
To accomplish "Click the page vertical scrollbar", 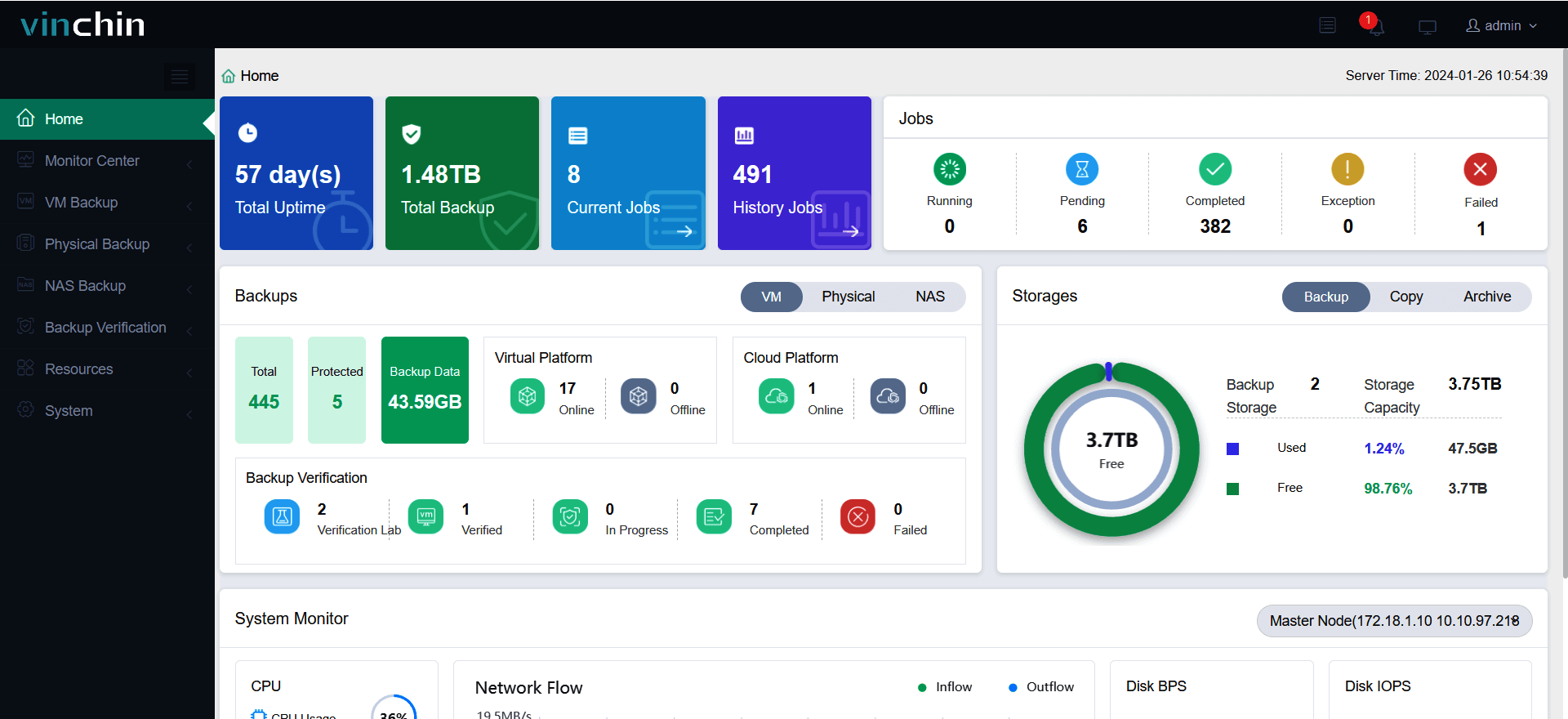I will pos(1564,315).
